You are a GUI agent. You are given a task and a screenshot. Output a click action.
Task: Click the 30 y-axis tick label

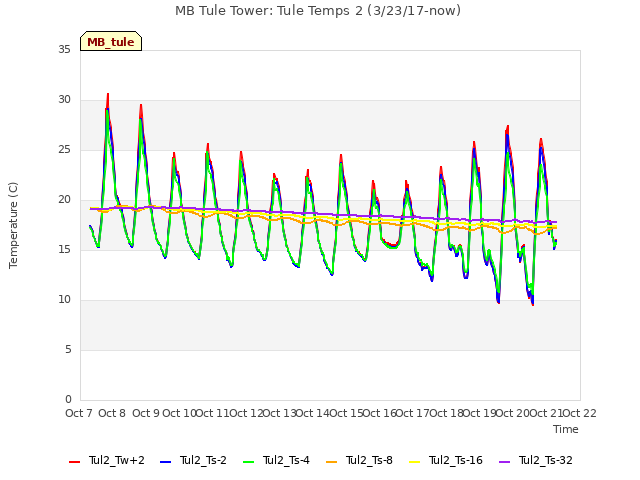click(x=64, y=100)
